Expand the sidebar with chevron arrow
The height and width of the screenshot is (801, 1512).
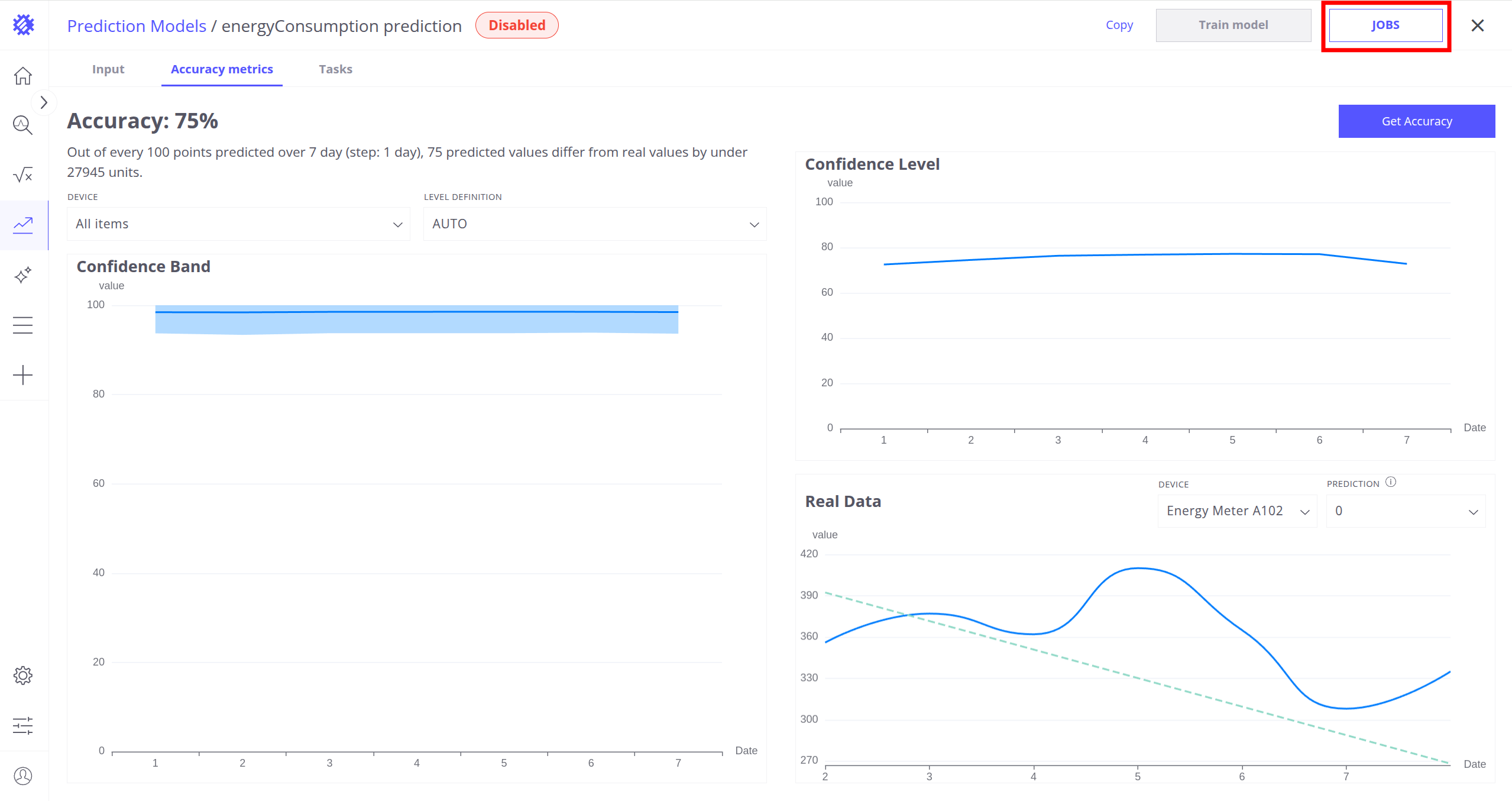click(x=44, y=103)
